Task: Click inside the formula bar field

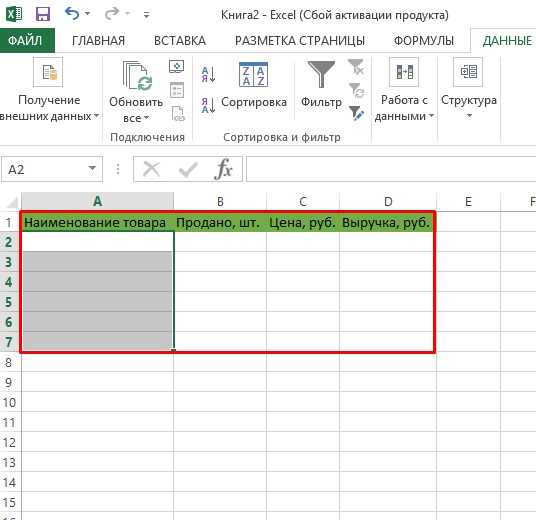Action: click(391, 169)
